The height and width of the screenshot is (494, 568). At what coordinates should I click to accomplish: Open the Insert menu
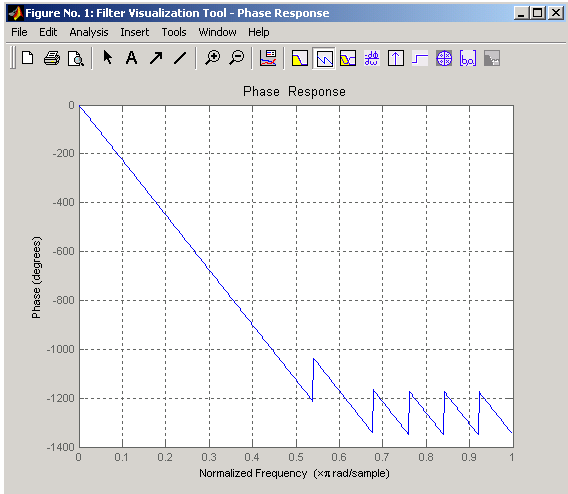click(134, 32)
